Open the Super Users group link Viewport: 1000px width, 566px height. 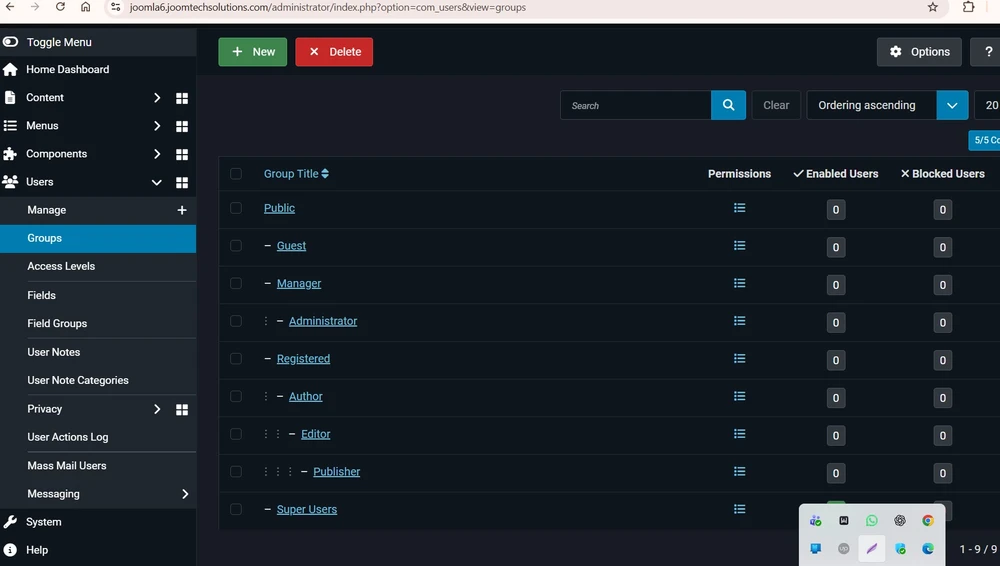[307, 509]
